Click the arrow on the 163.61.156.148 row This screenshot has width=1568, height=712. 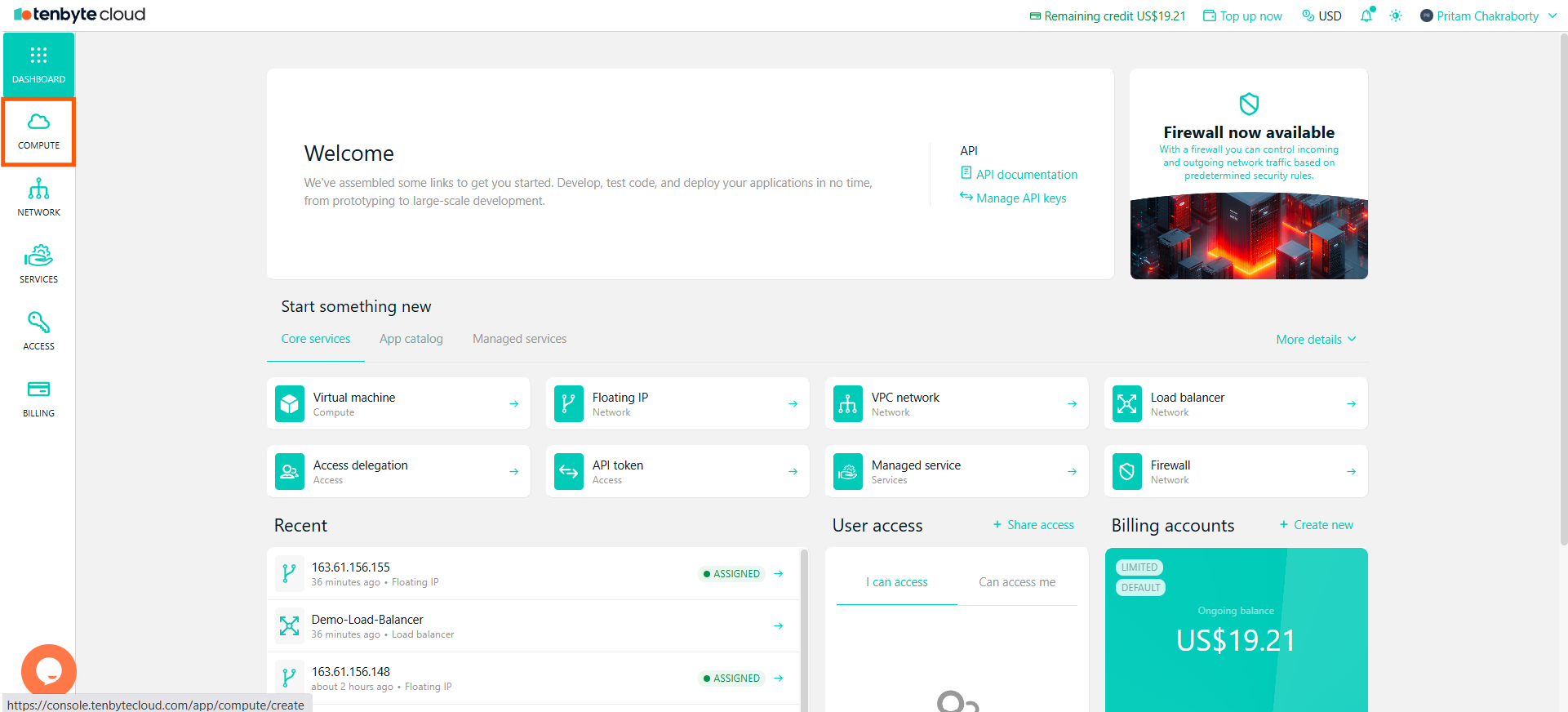click(778, 678)
